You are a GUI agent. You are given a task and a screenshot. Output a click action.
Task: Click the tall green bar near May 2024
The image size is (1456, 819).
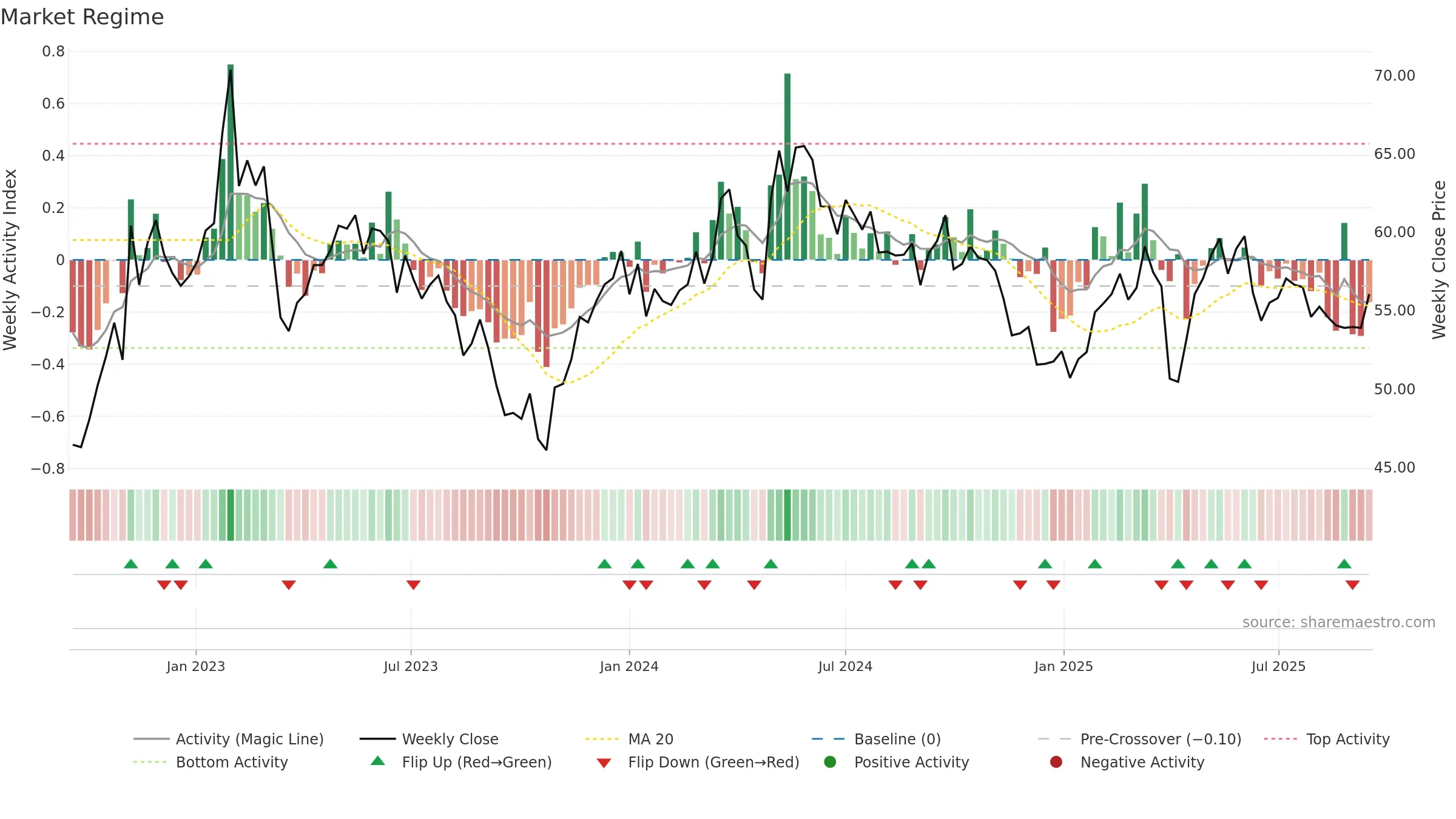(787, 167)
